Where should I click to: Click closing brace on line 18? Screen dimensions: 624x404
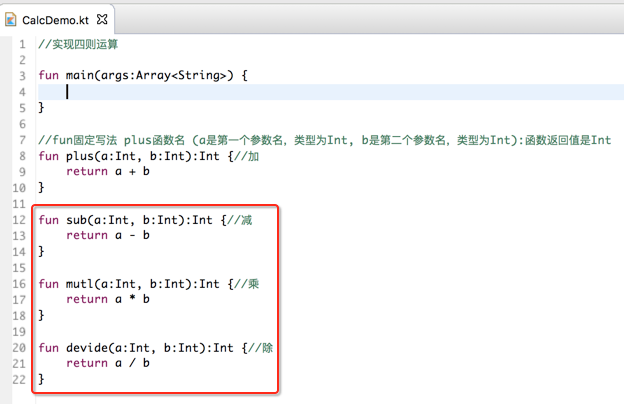coord(41,316)
